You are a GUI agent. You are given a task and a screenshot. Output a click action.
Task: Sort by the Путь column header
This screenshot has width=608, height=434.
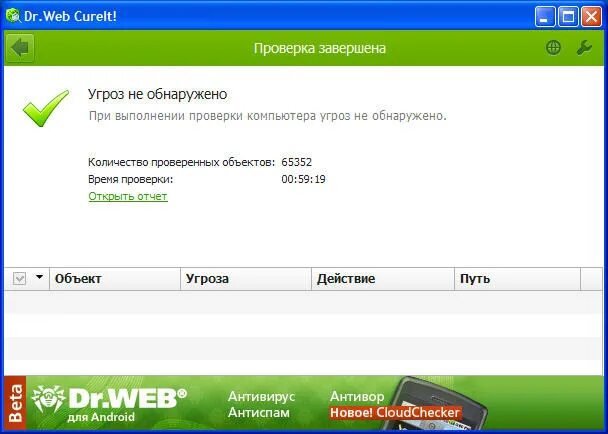tap(518, 278)
